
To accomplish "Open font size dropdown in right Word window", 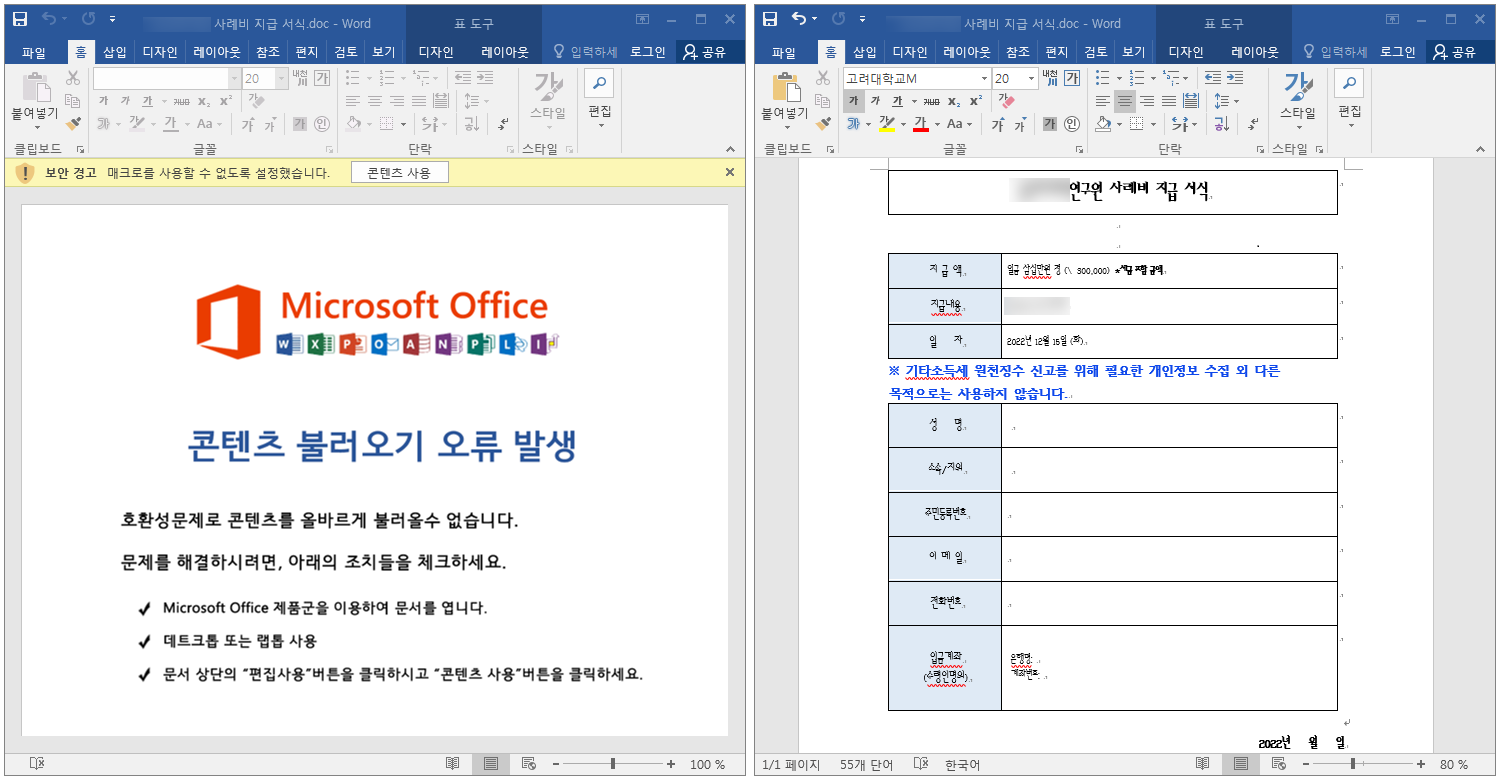I will coord(1030,78).
